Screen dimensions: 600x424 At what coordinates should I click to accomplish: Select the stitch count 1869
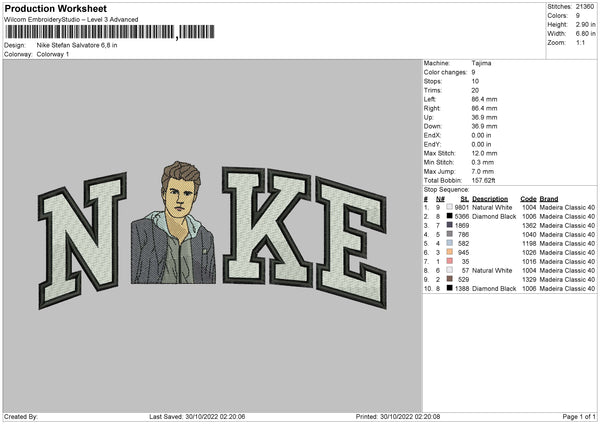(462, 225)
